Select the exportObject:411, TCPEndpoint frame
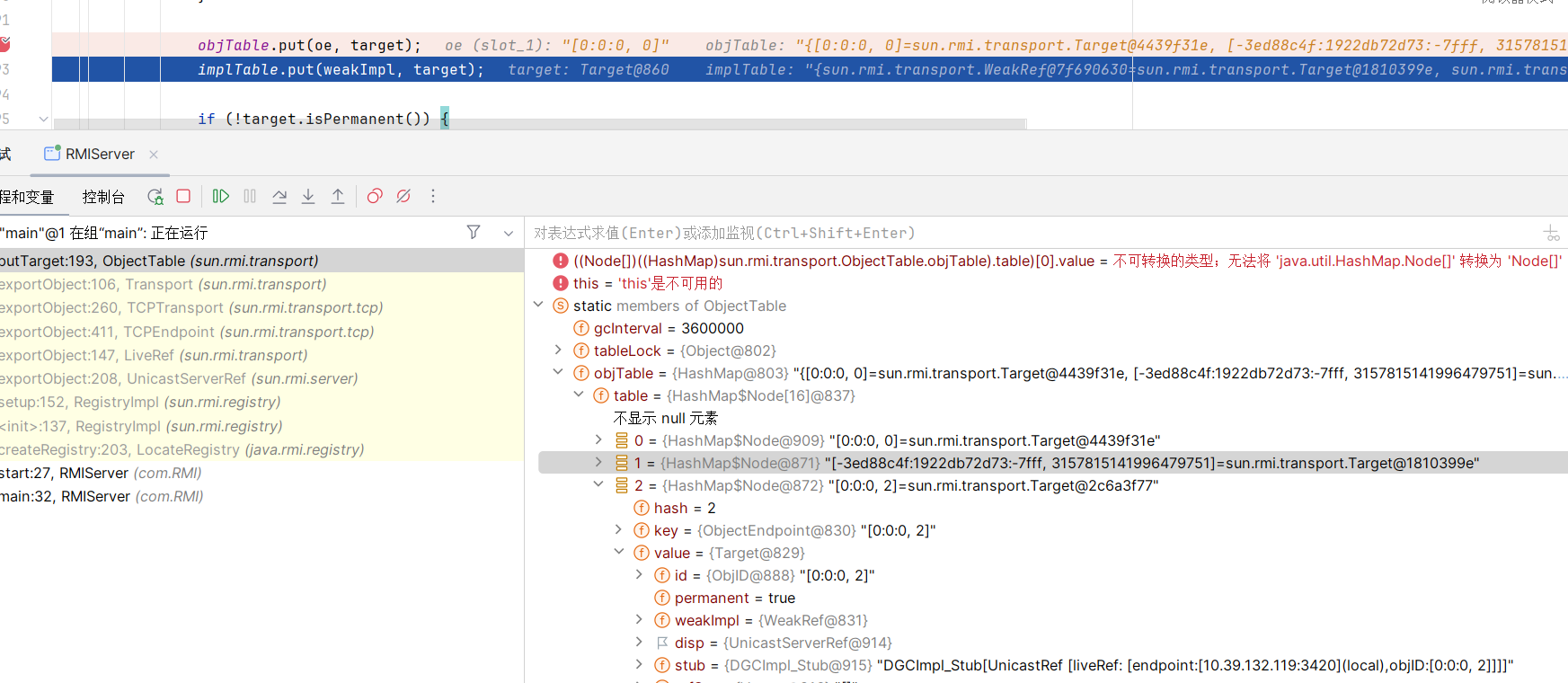 (261, 332)
